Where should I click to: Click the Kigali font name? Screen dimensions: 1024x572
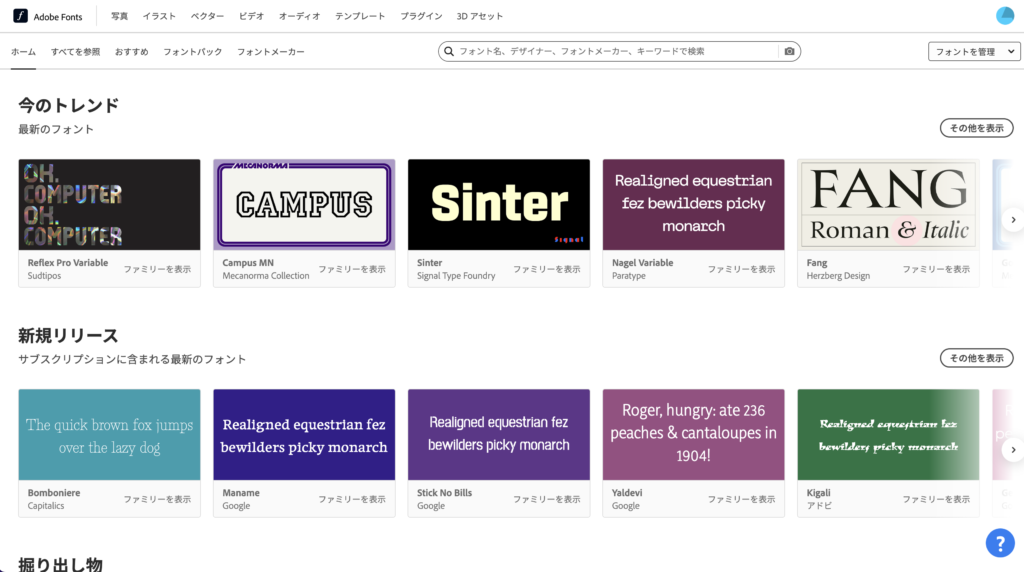[818, 492]
